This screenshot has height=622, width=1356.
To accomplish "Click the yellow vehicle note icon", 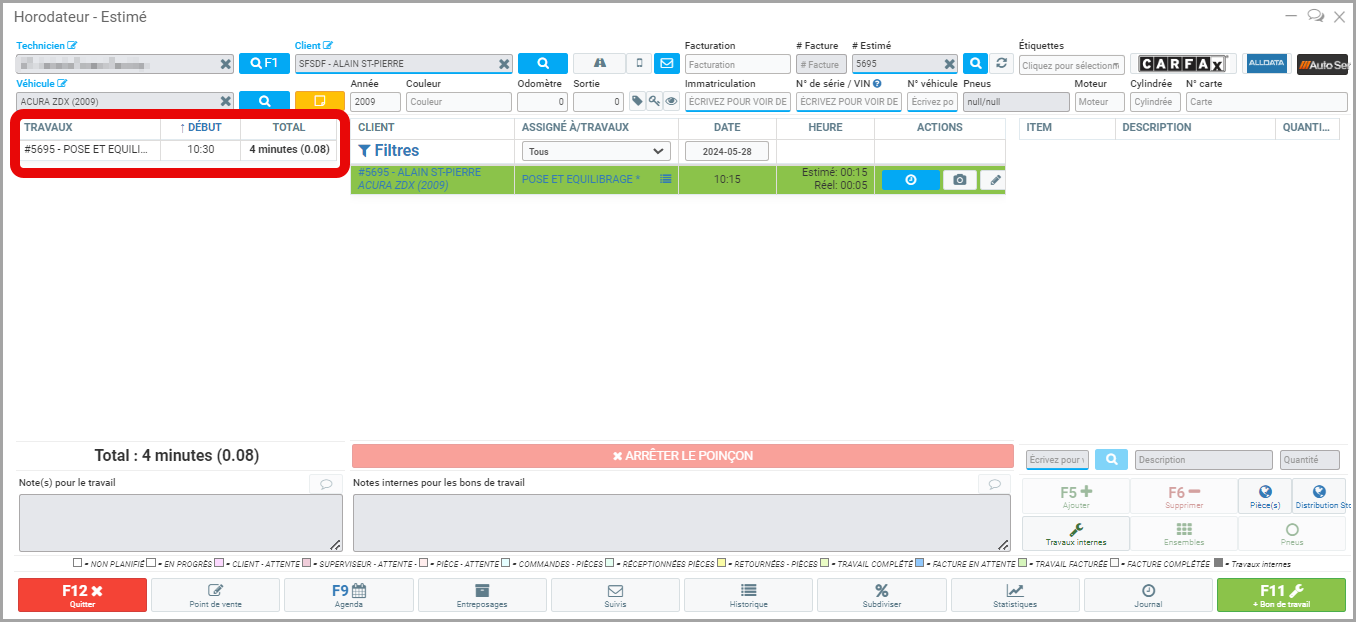I will [x=319, y=101].
